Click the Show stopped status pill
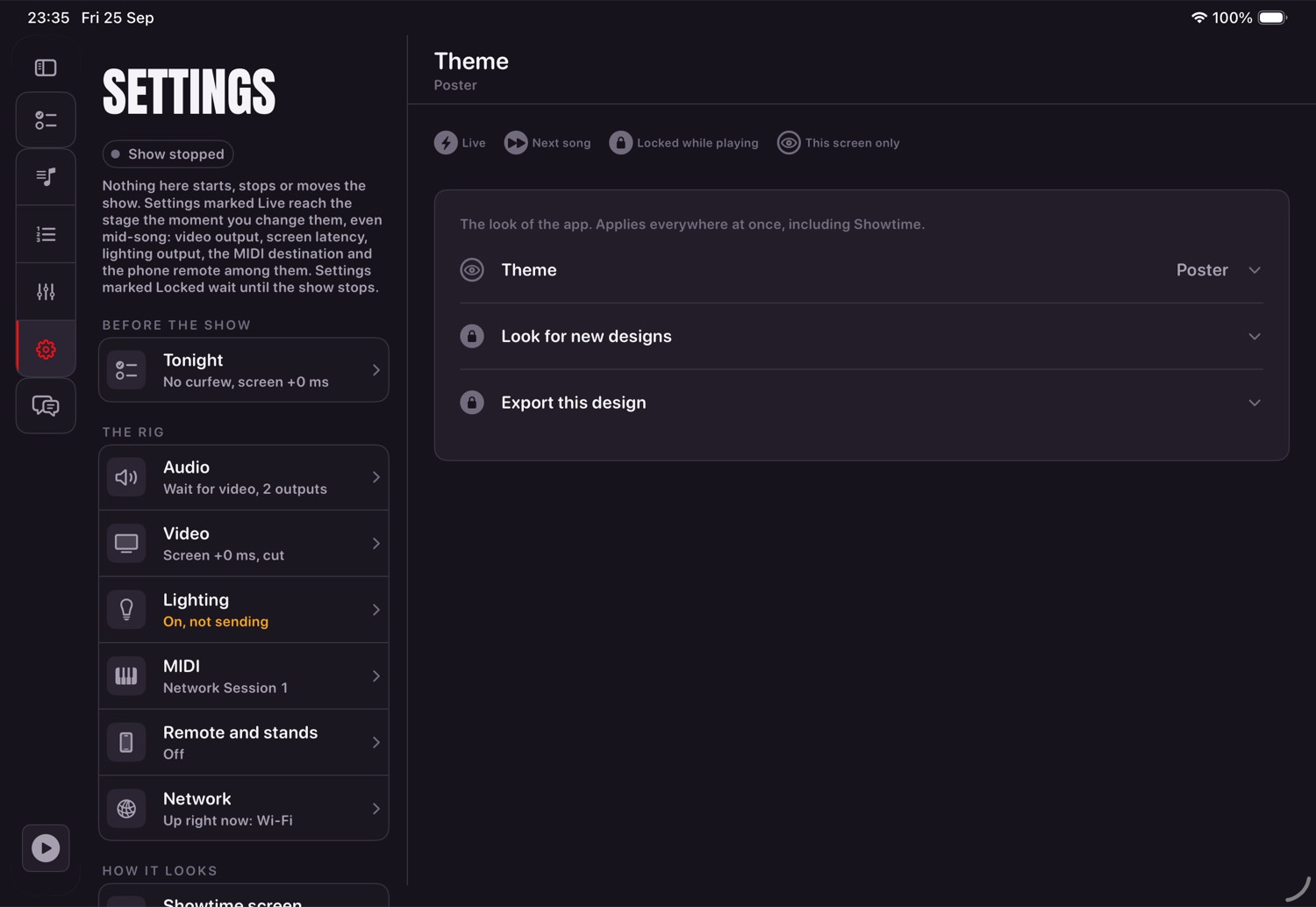 tap(168, 154)
